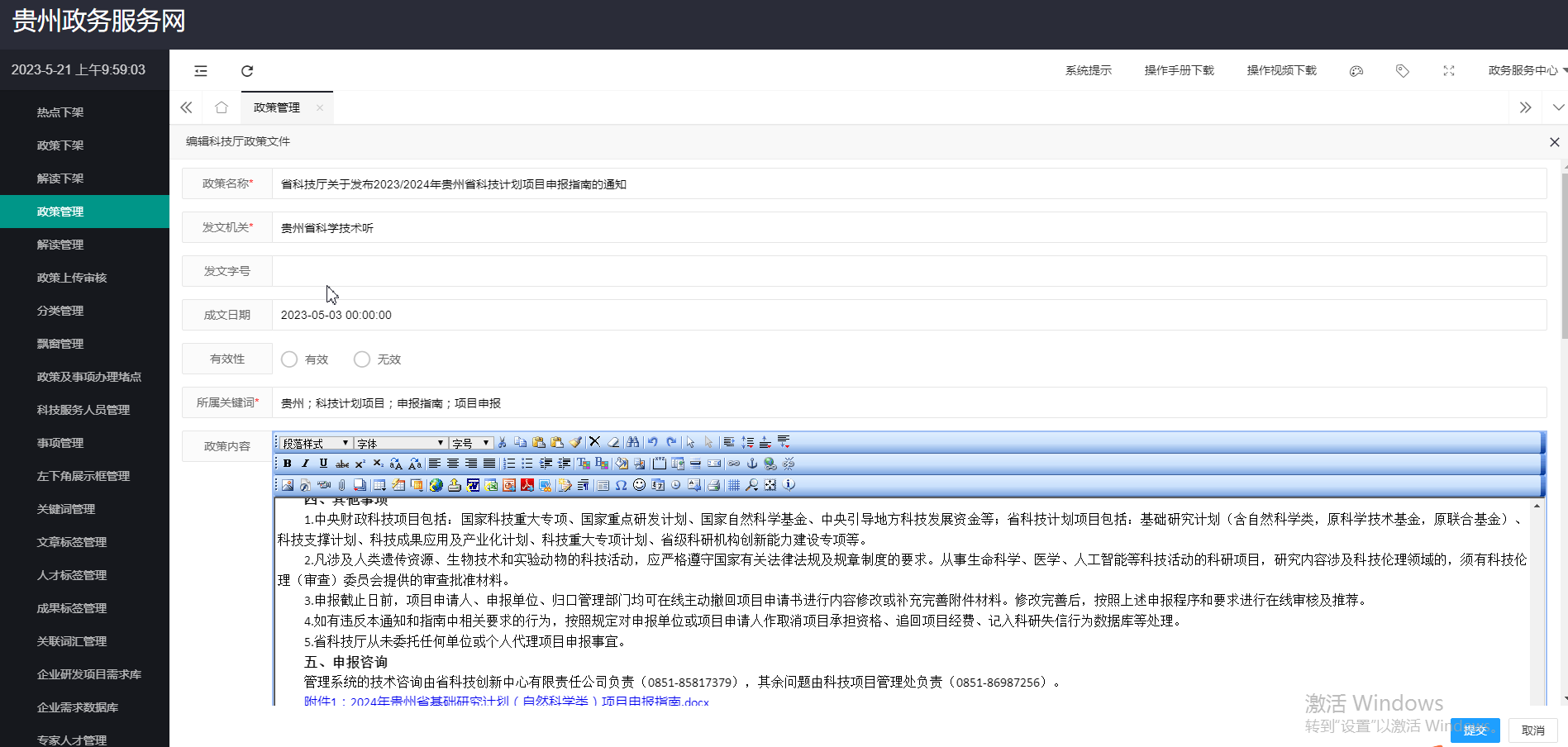Open the 字号 font size dropdown

click(x=472, y=443)
